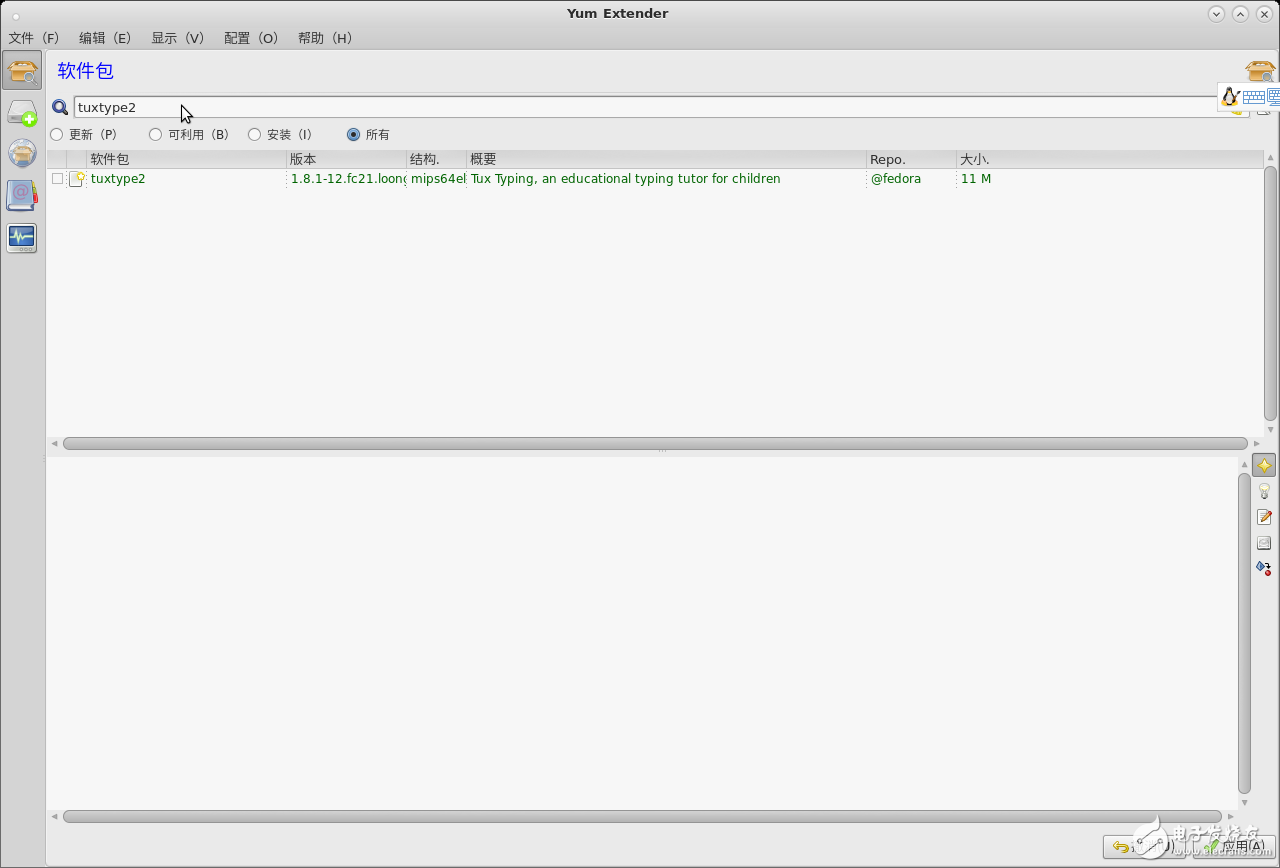This screenshot has height=868, width=1280.
Task: Open the output monitor view icon
Action: (22, 238)
